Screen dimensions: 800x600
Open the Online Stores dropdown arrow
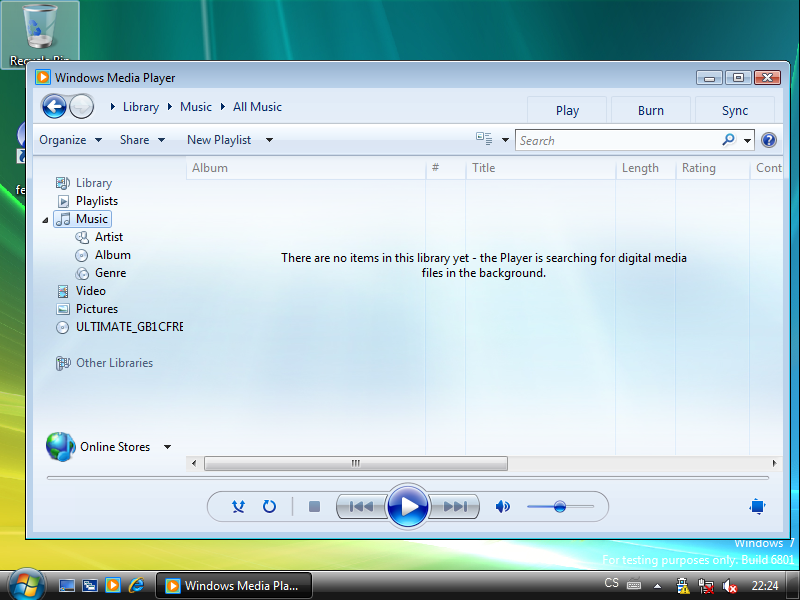point(167,447)
